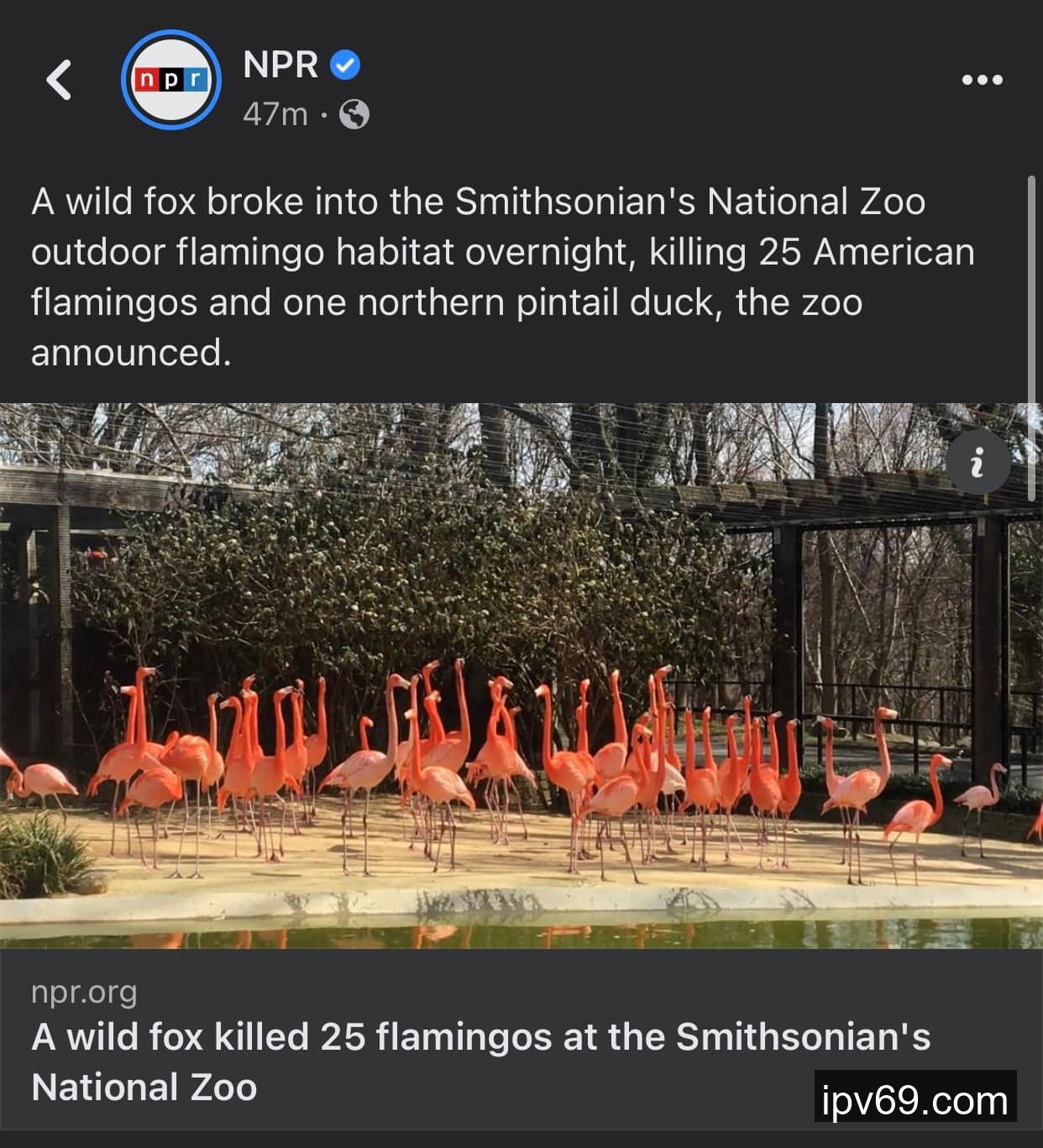The height and width of the screenshot is (1148, 1043).
Task: Tap the 'National Zoo' headline second line
Action: (x=144, y=1087)
